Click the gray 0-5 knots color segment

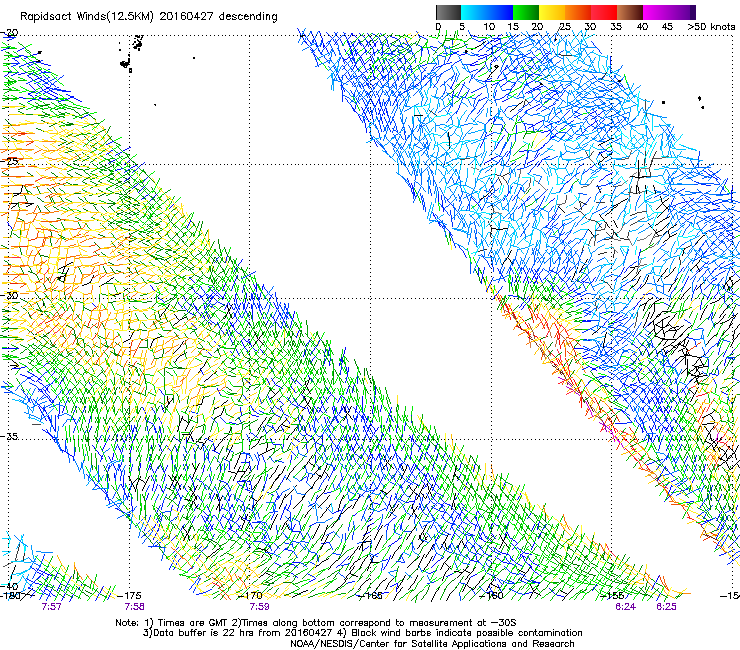[448, 12]
